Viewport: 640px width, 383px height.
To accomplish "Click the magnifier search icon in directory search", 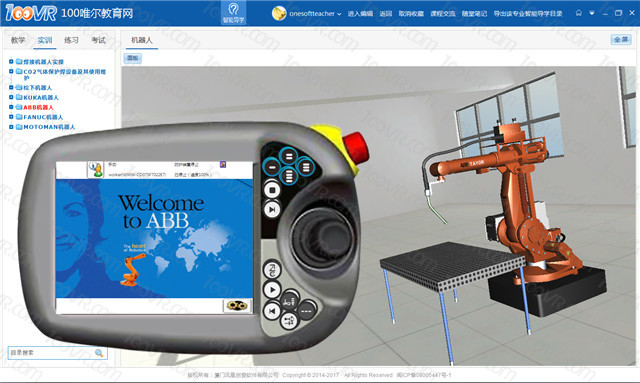I will [99, 353].
